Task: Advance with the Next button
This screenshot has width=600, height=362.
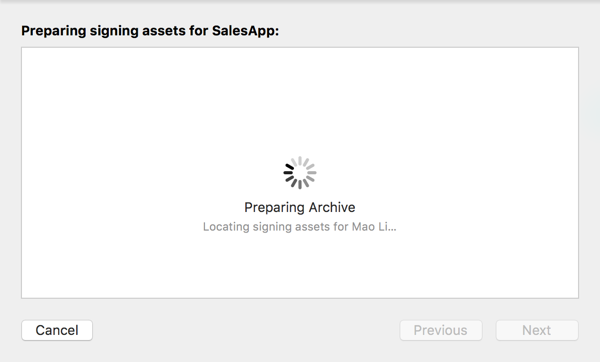Action: click(x=537, y=330)
